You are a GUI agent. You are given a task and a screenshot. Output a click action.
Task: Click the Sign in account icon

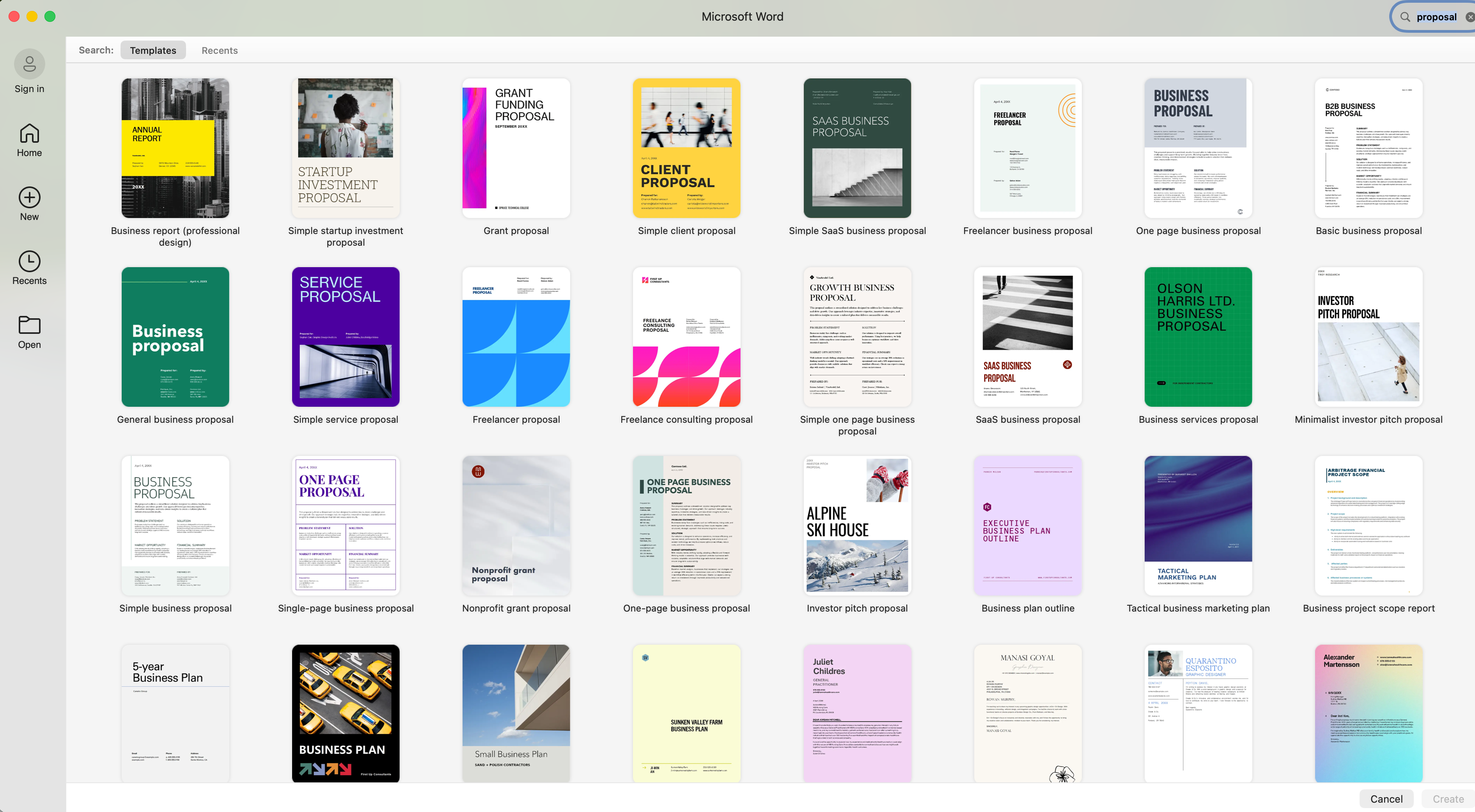pos(29,64)
